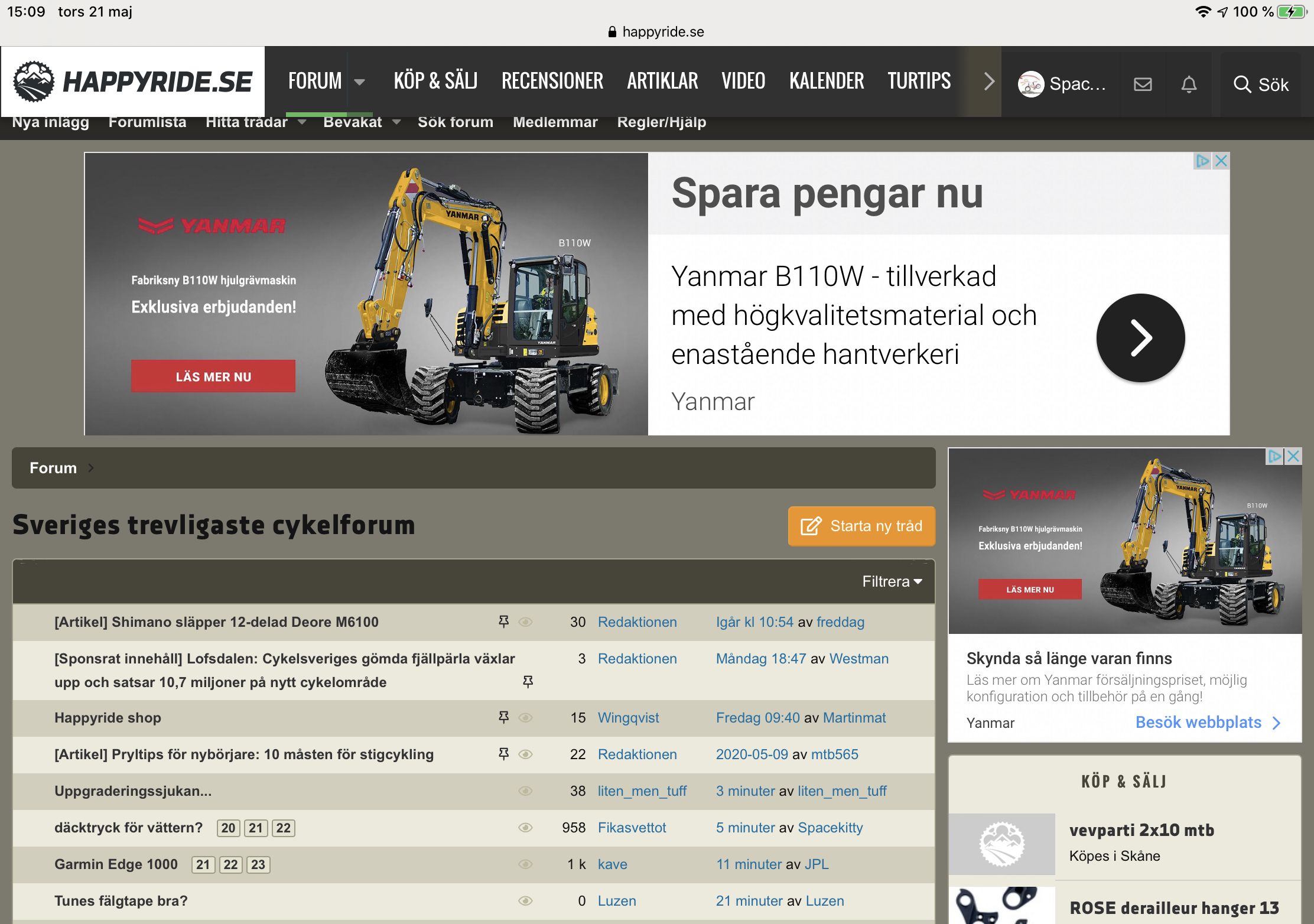Expand the FORUM dropdown arrow

pyautogui.click(x=359, y=82)
